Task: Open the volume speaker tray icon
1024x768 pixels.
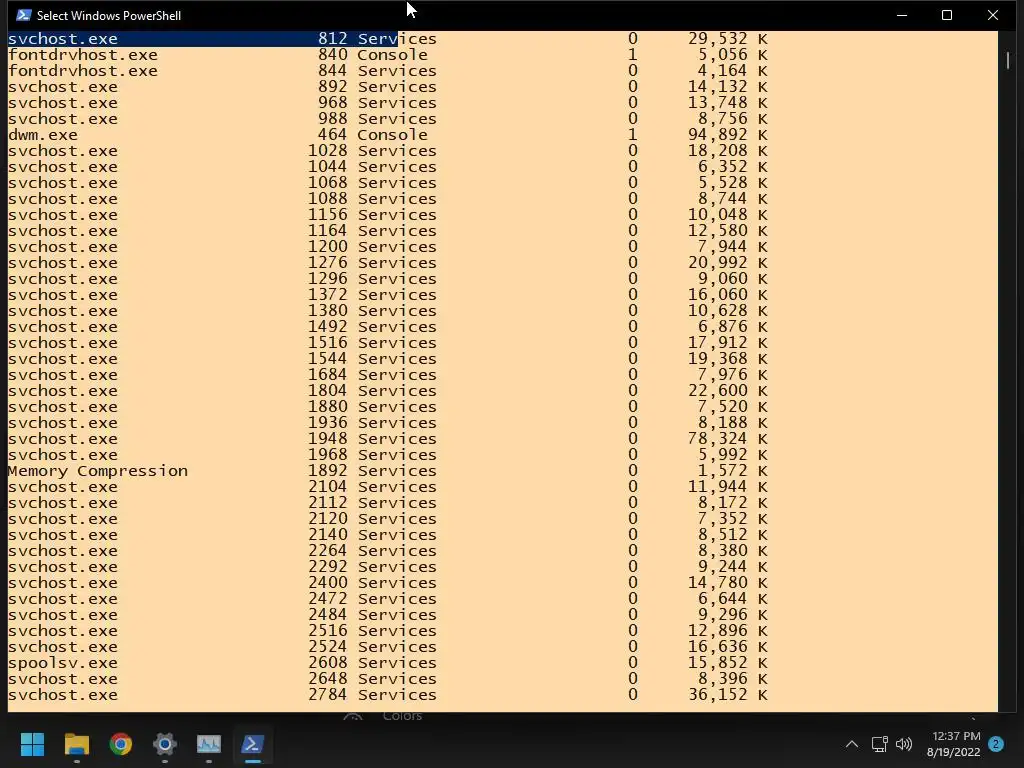Action: (x=904, y=744)
